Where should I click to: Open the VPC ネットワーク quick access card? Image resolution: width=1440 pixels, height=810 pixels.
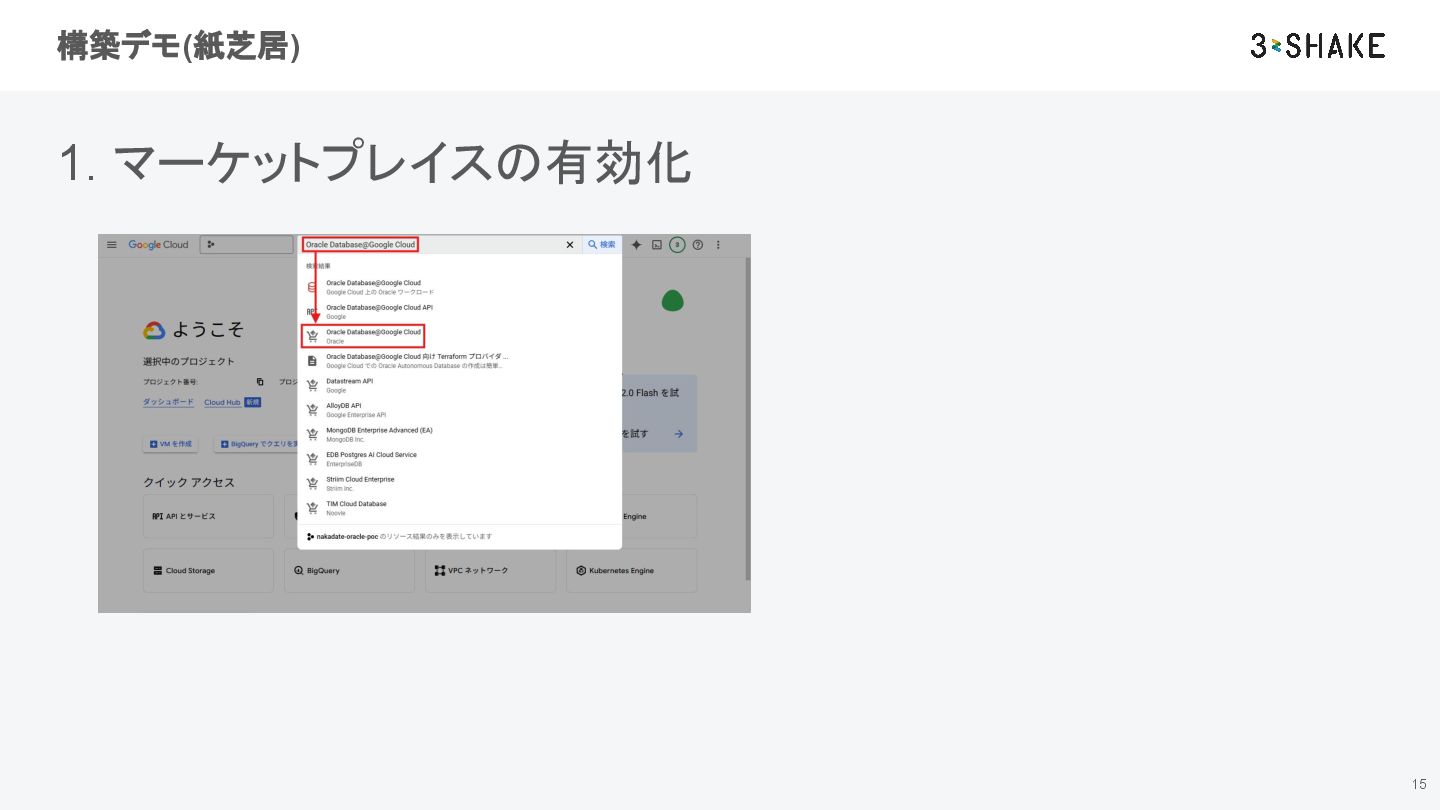coord(490,570)
